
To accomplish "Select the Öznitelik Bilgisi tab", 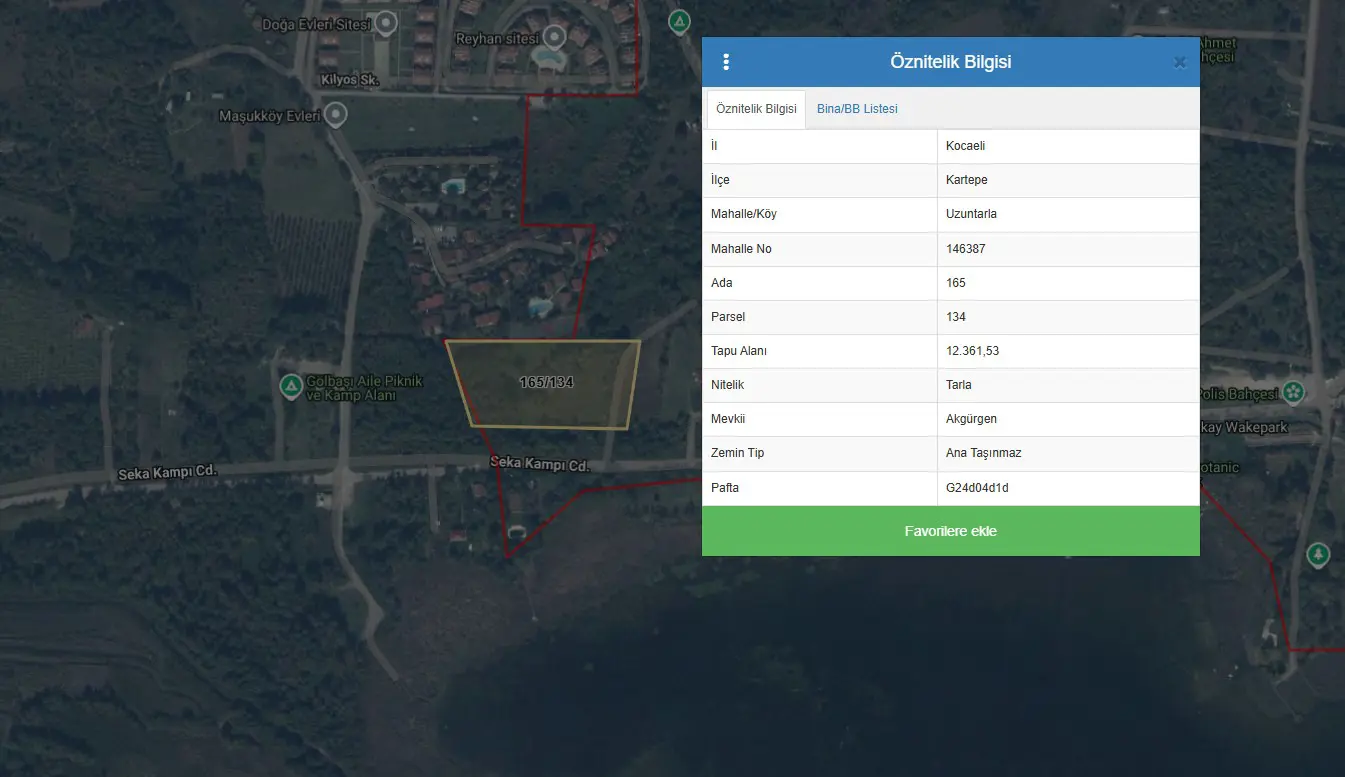I will click(x=756, y=109).
